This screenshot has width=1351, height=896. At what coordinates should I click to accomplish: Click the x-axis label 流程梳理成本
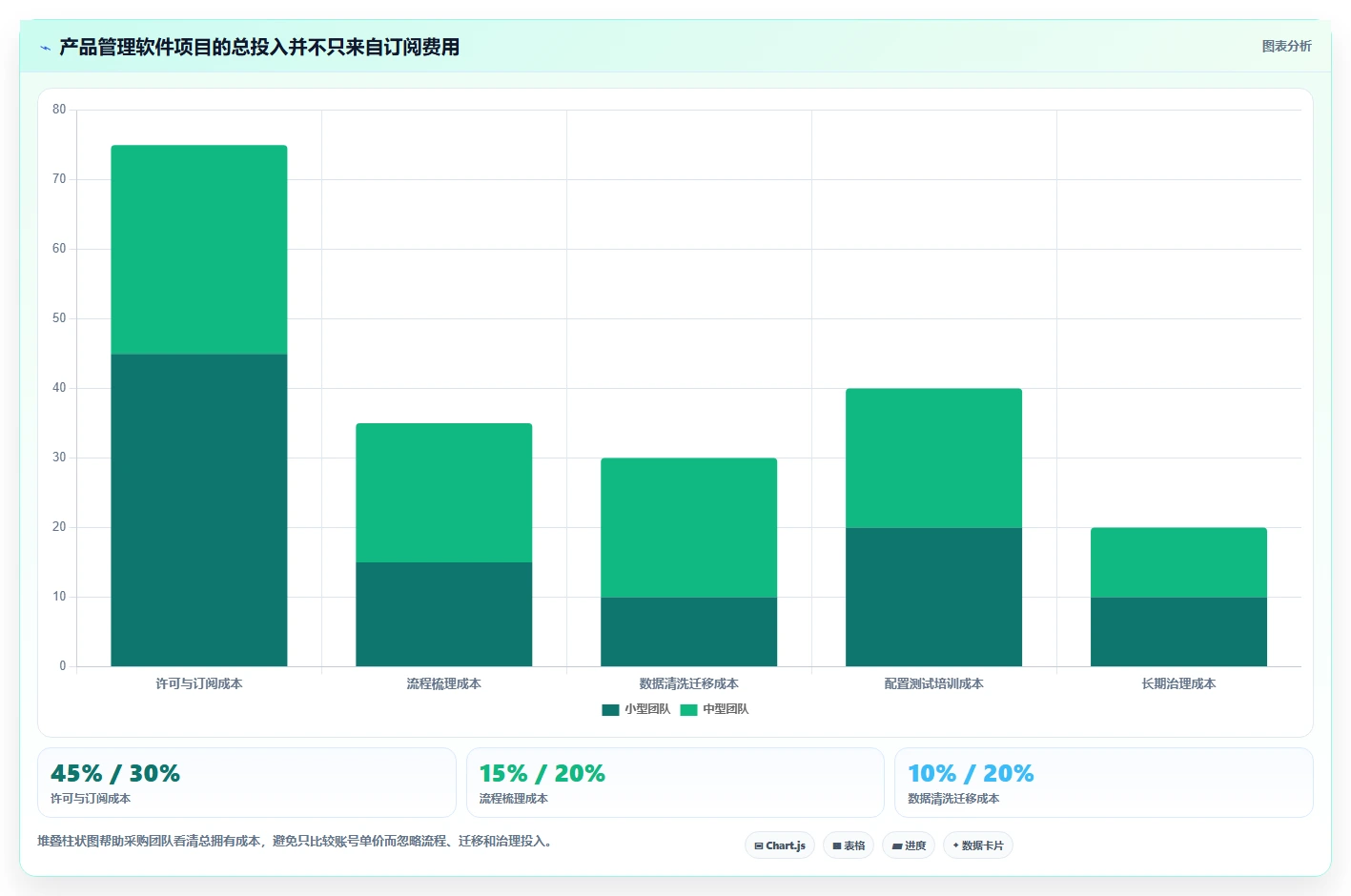pyautogui.click(x=444, y=683)
